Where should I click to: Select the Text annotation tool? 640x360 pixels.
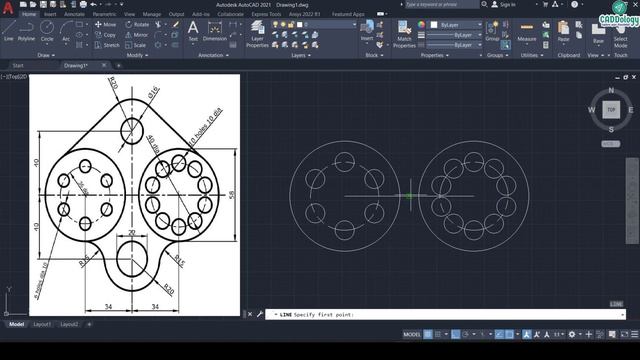click(193, 31)
